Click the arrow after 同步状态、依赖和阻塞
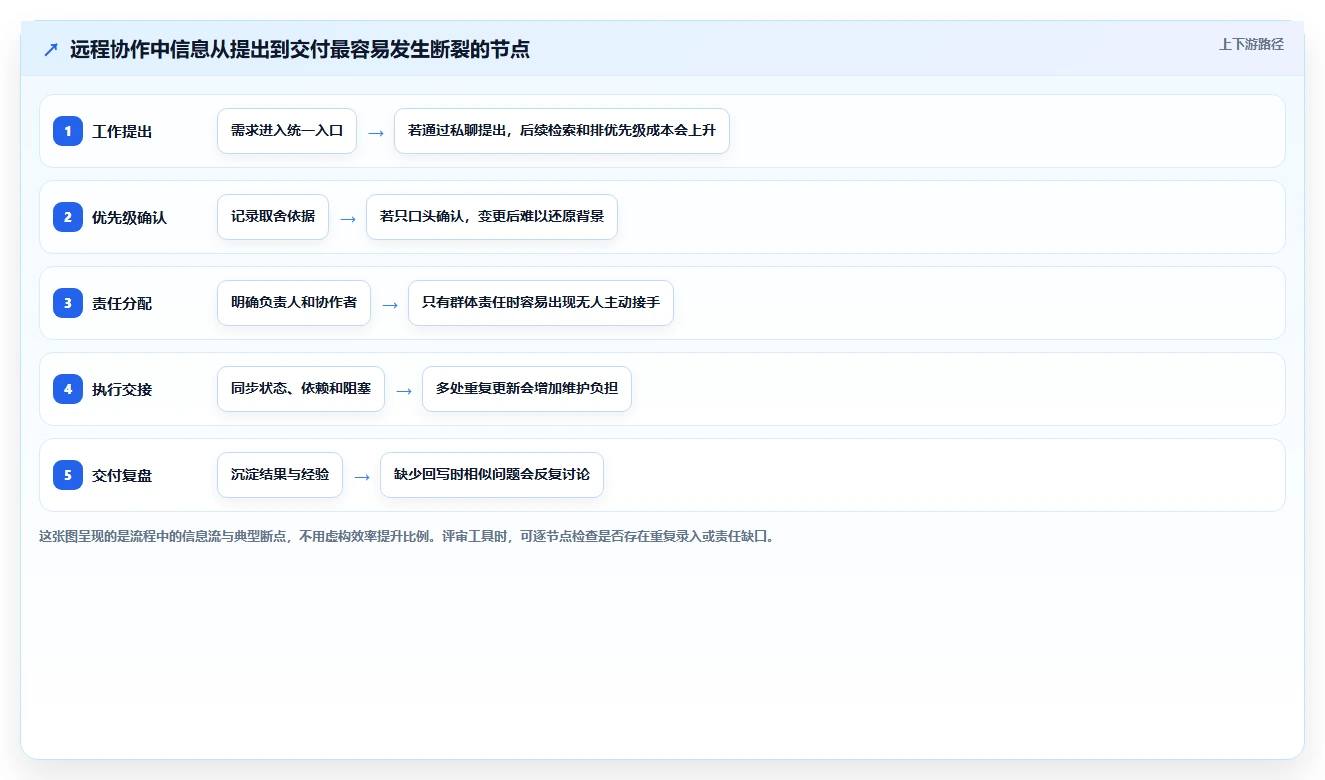Viewport: 1325px width, 780px height. tap(404, 390)
